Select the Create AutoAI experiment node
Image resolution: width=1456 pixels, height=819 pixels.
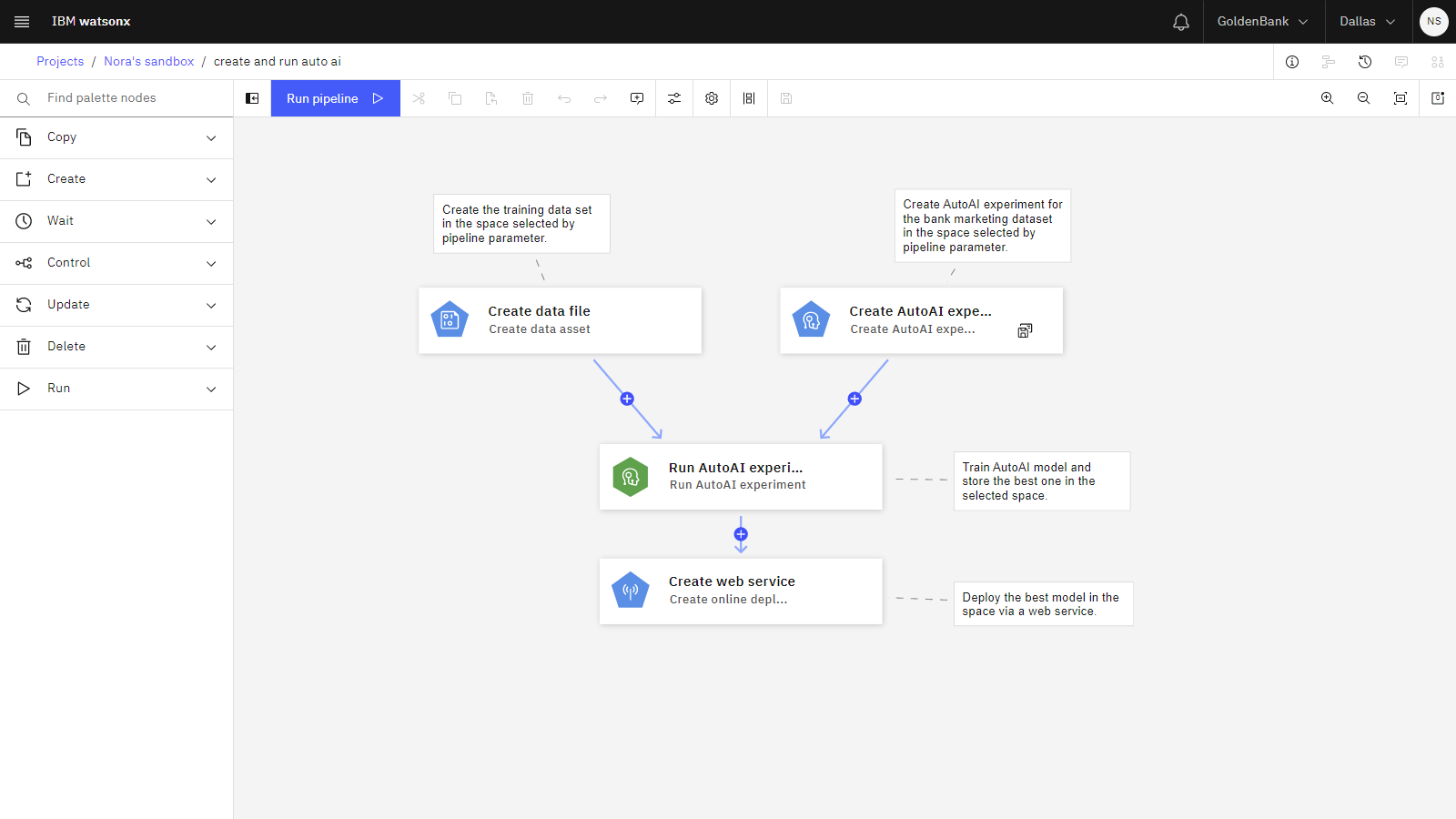(x=921, y=320)
